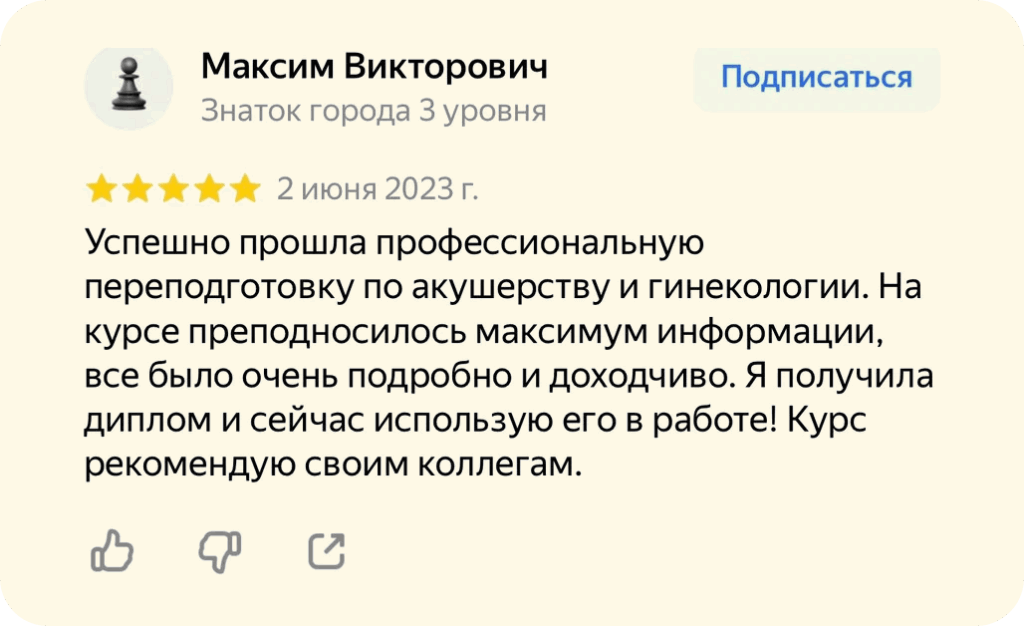Subscribe via the Подписаться button
Screen dimensions: 1024x626
point(816,78)
